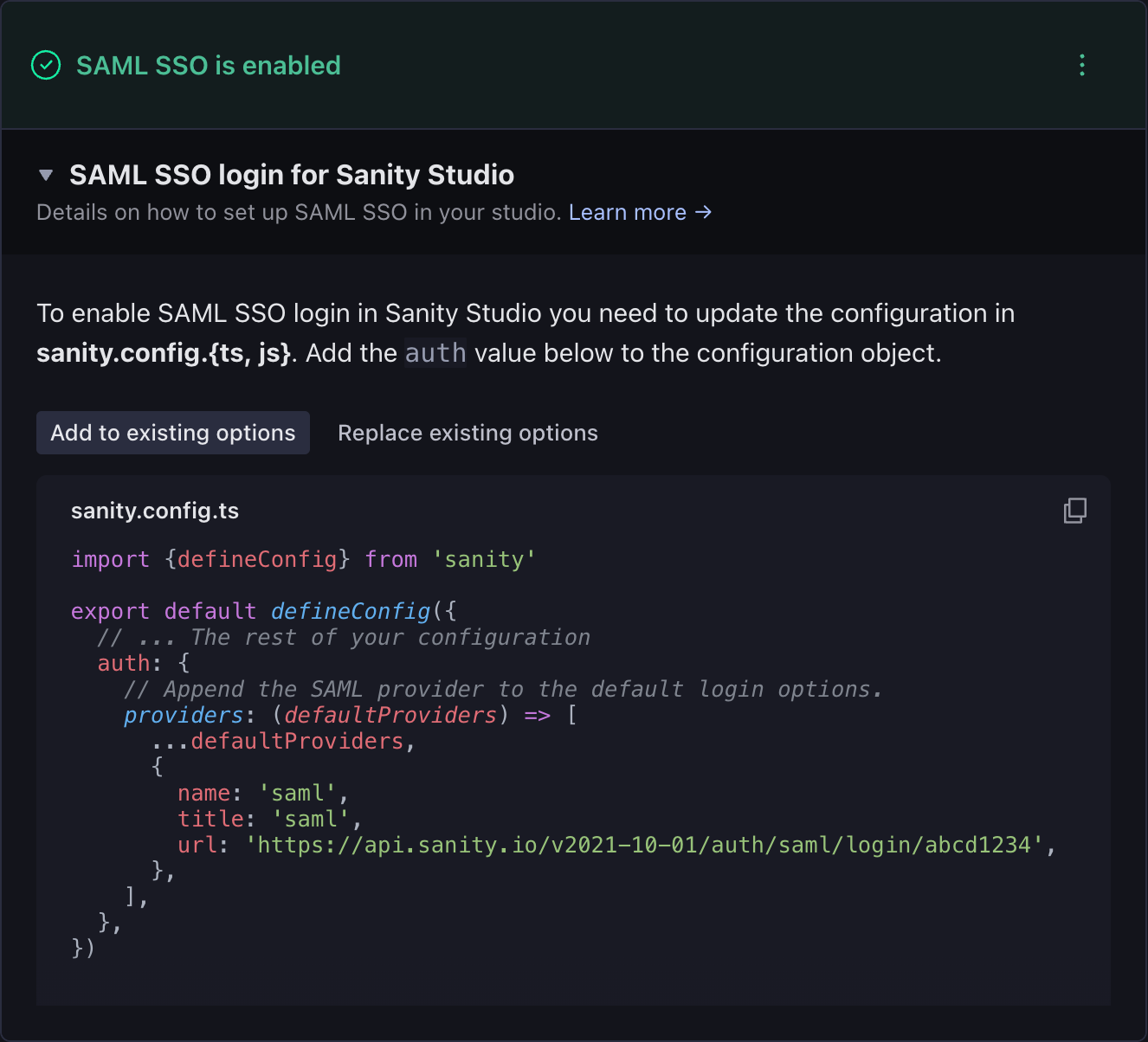The image size is (1148, 1042).
Task: Click the export default defineConfig line
Action: (264, 611)
